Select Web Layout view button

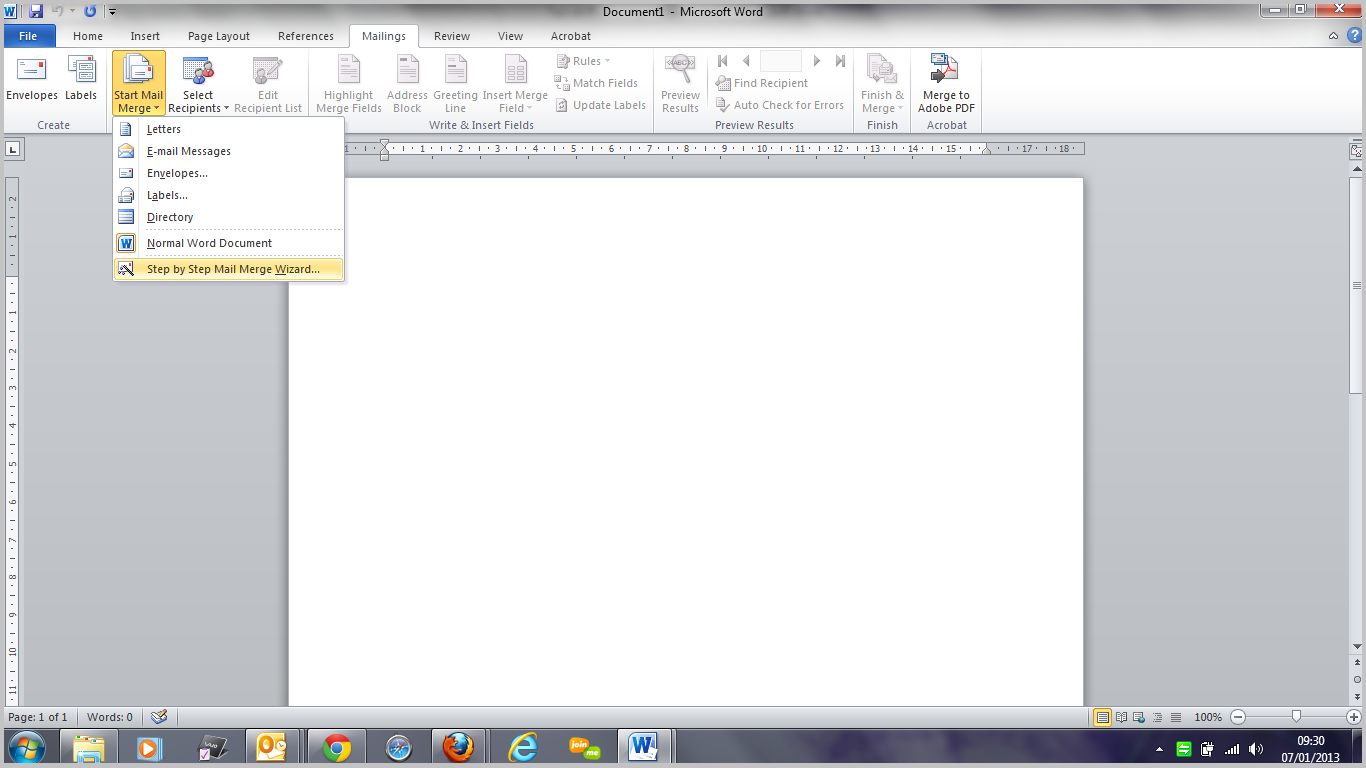(x=1139, y=717)
